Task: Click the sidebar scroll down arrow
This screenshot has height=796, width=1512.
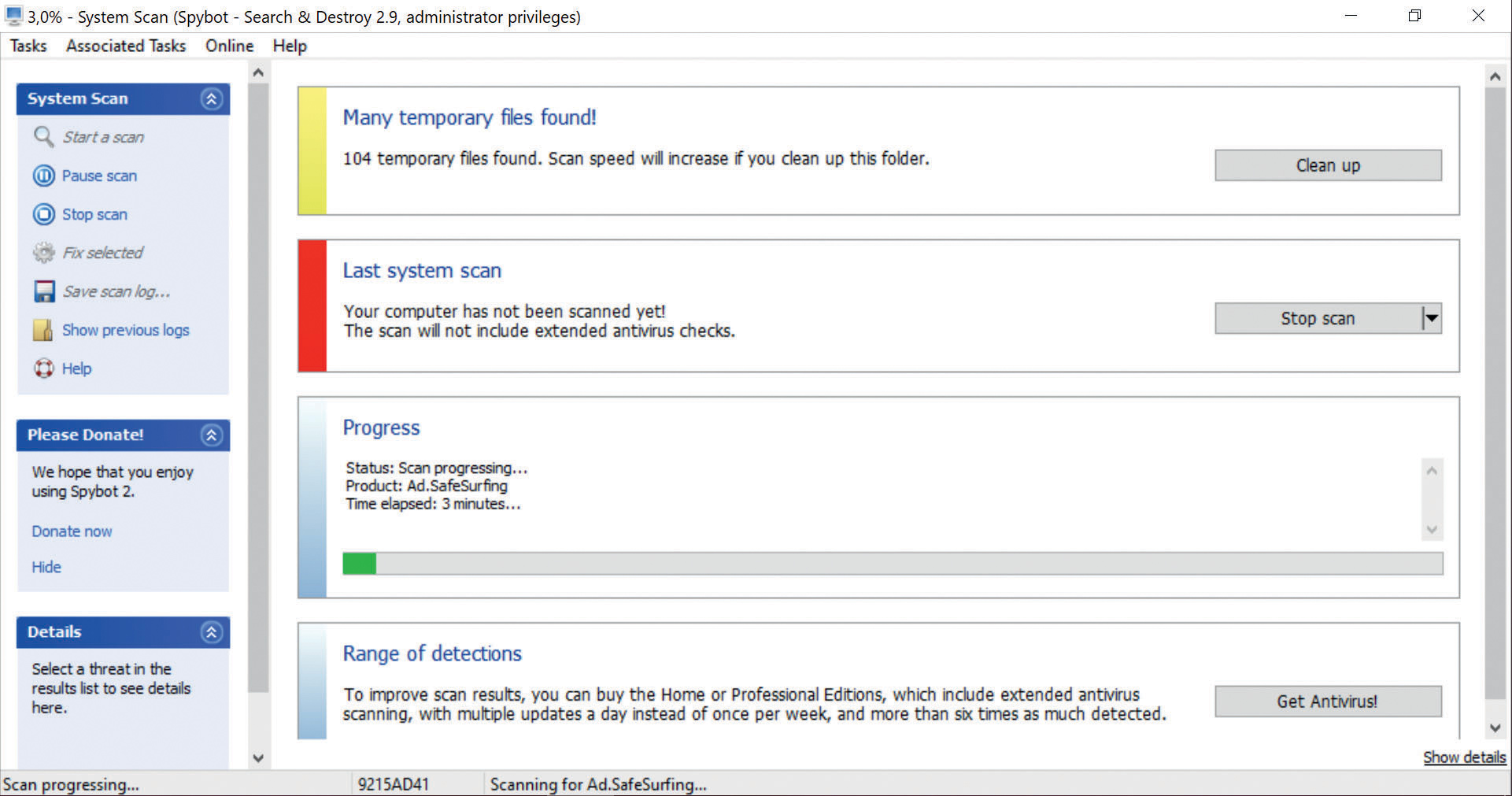Action: tap(257, 758)
